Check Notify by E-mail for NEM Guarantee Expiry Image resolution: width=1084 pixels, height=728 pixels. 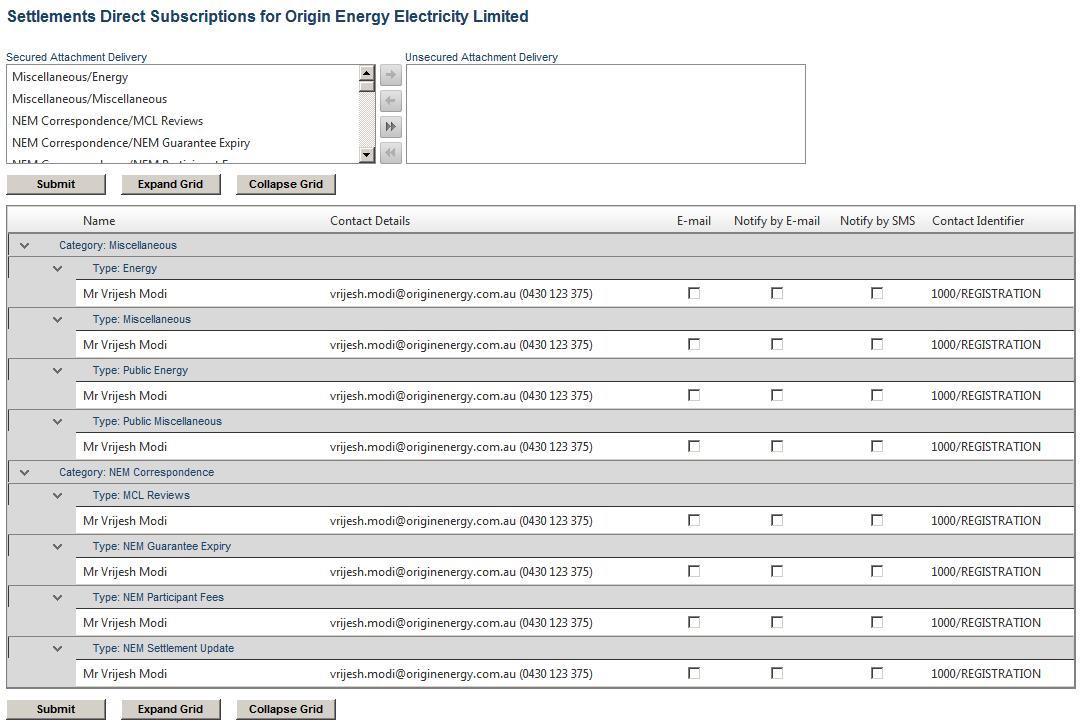tap(777, 571)
